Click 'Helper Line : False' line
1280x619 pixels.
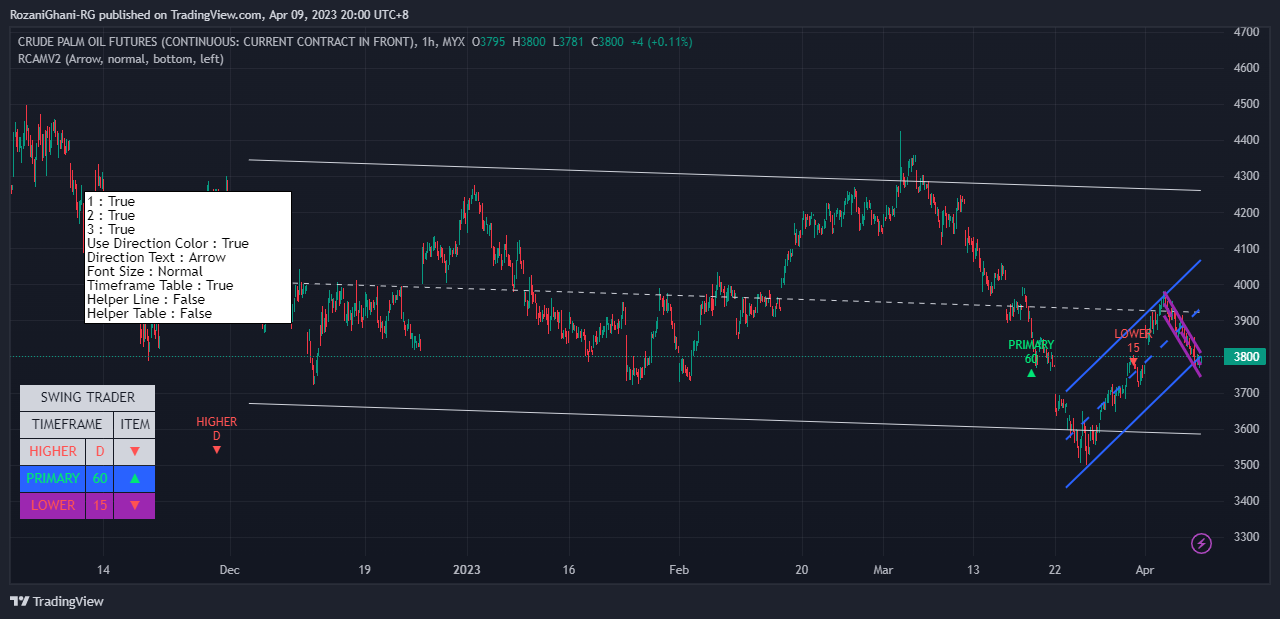(146, 299)
